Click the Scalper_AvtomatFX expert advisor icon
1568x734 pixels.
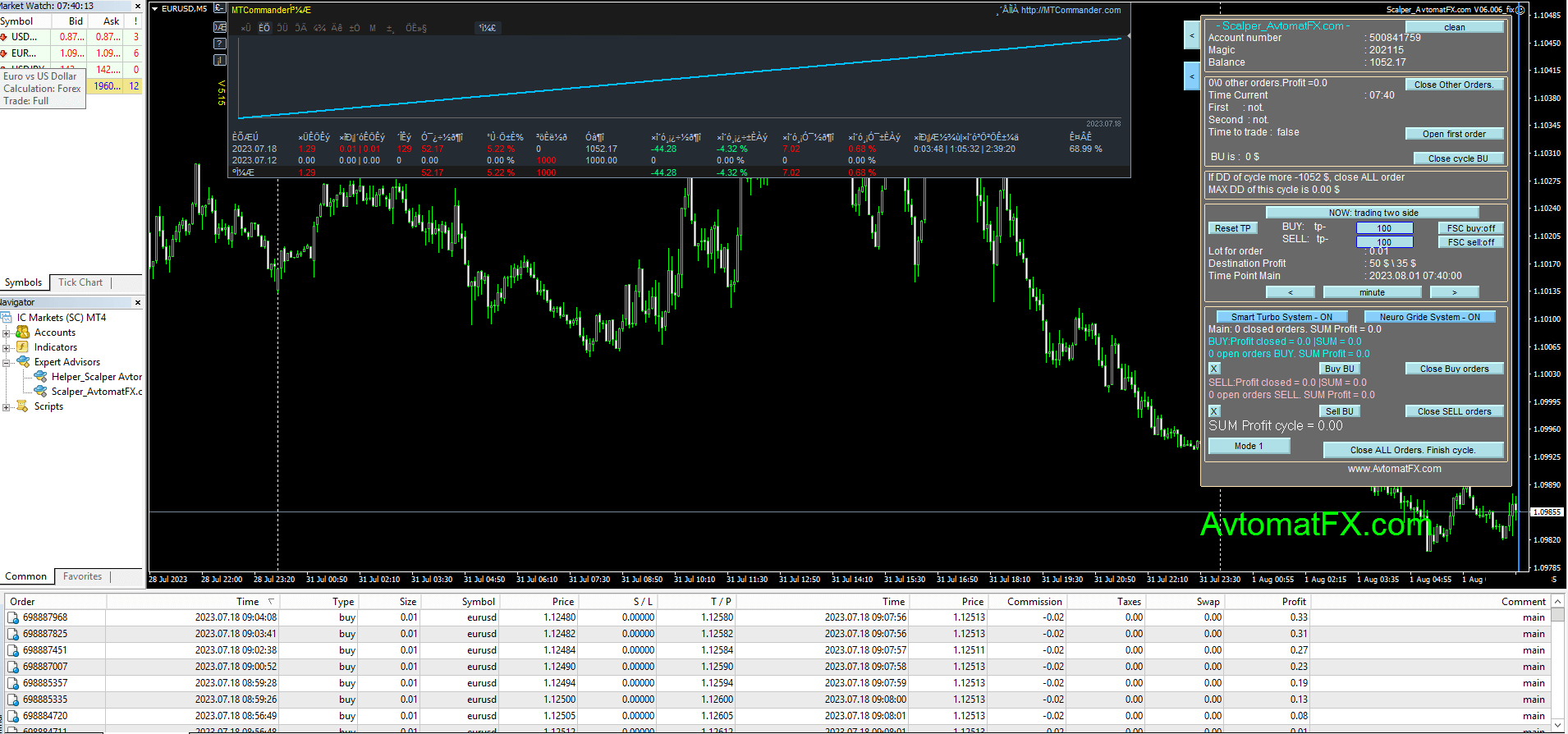(40, 392)
